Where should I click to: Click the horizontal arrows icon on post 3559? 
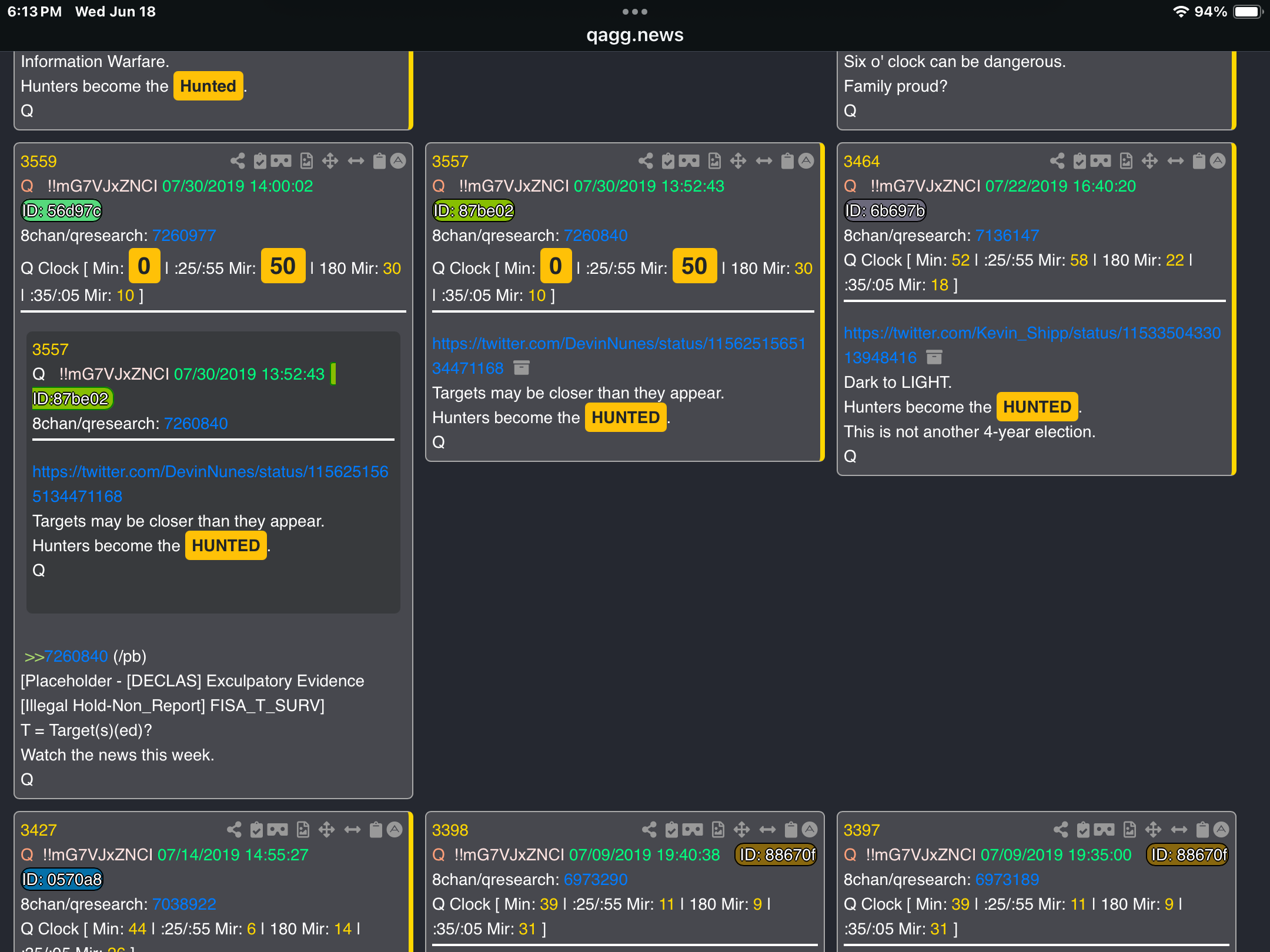356,161
